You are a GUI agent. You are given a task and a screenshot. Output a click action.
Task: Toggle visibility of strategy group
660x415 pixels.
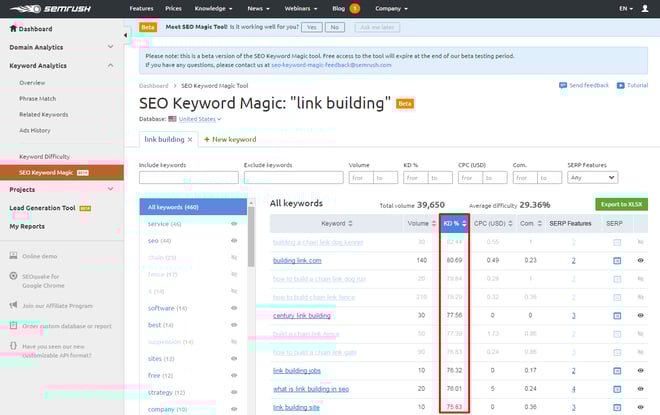[x=234, y=392]
